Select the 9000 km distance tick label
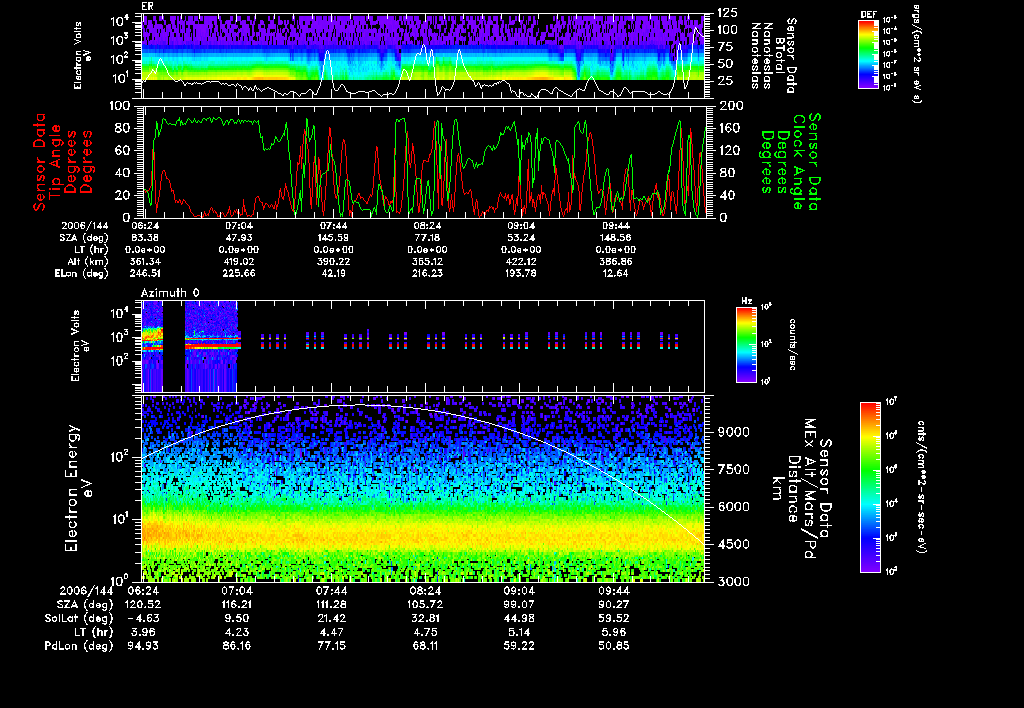1024x708 pixels. [x=734, y=432]
